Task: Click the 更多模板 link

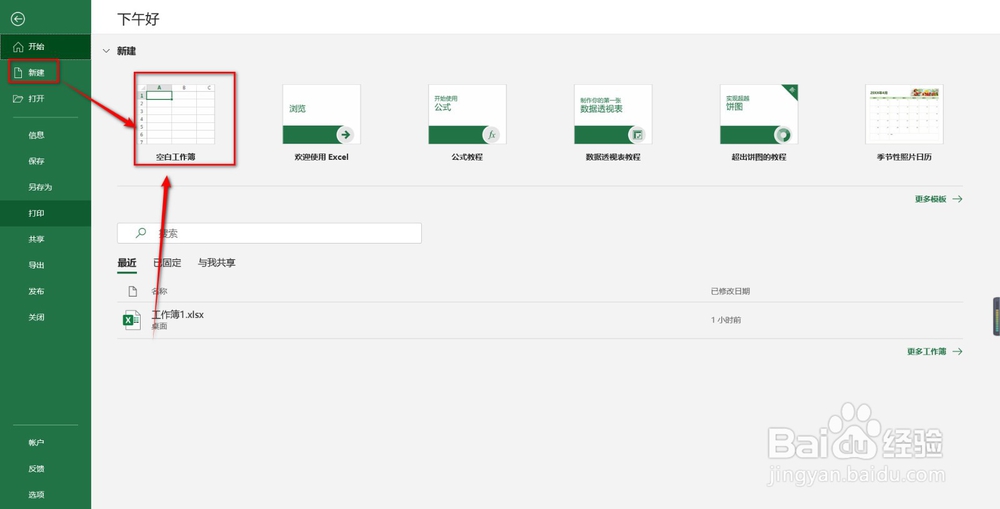Action: [938, 199]
